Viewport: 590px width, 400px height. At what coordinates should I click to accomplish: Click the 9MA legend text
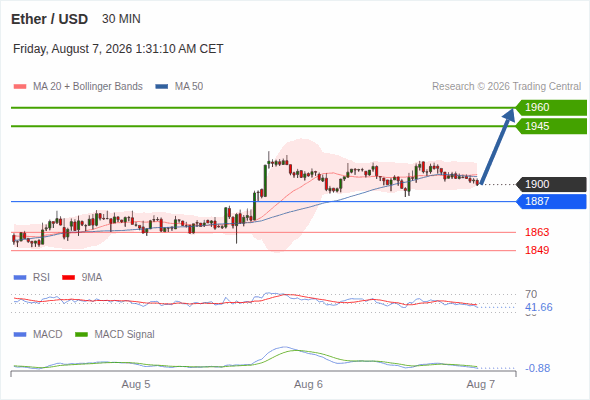coord(92,278)
